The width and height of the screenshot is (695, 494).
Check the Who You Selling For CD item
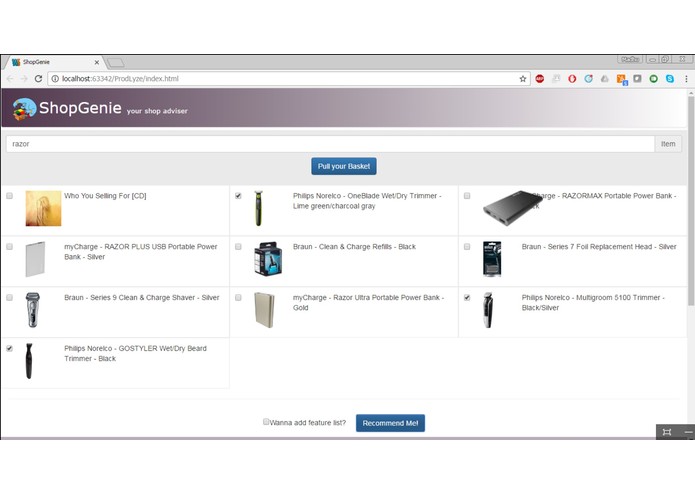(9, 196)
